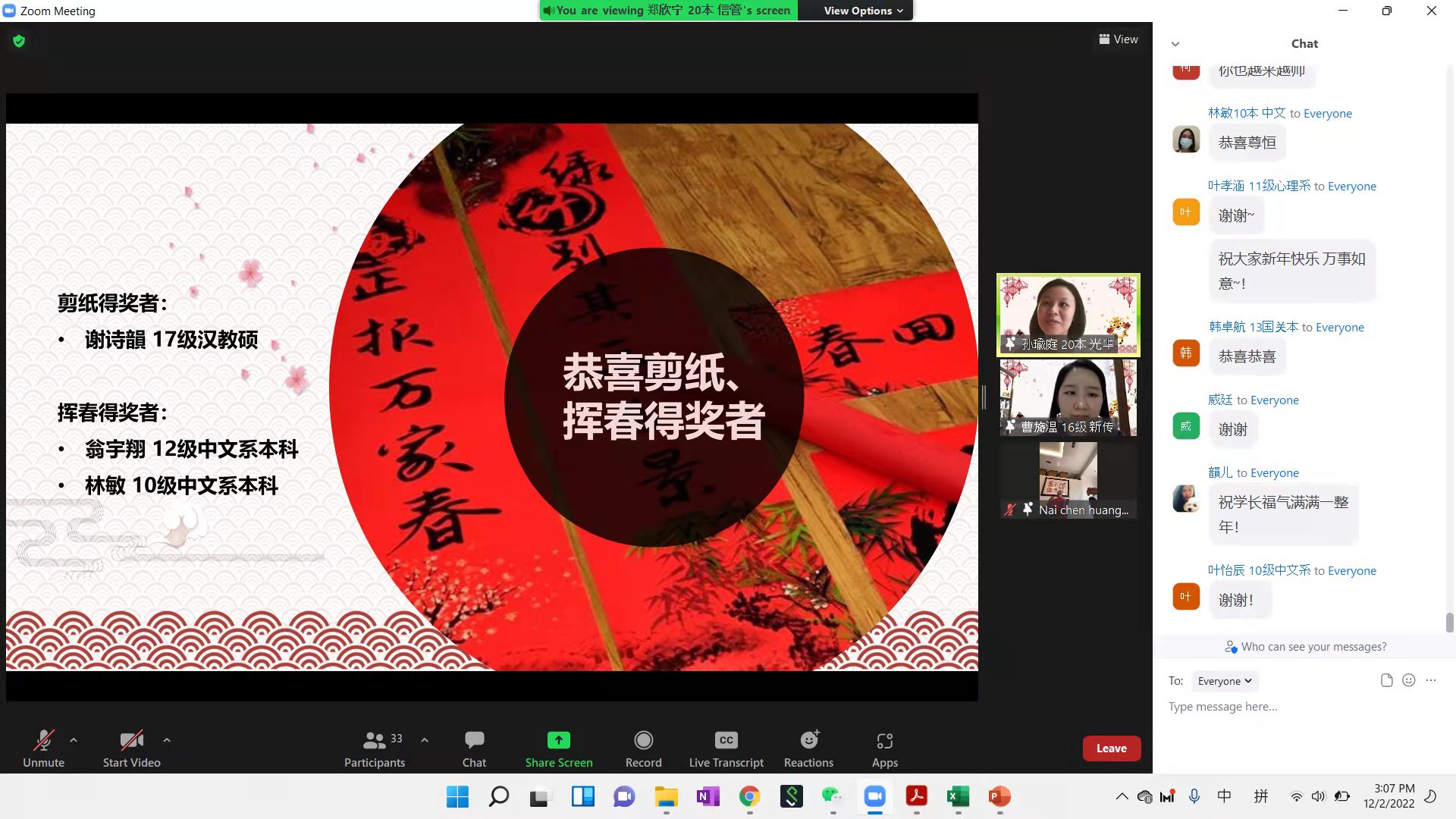Click the Share Screen green icon
The width and height of the screenshot is (1456, 819).
pyautogui.click(x=559, y=740)
